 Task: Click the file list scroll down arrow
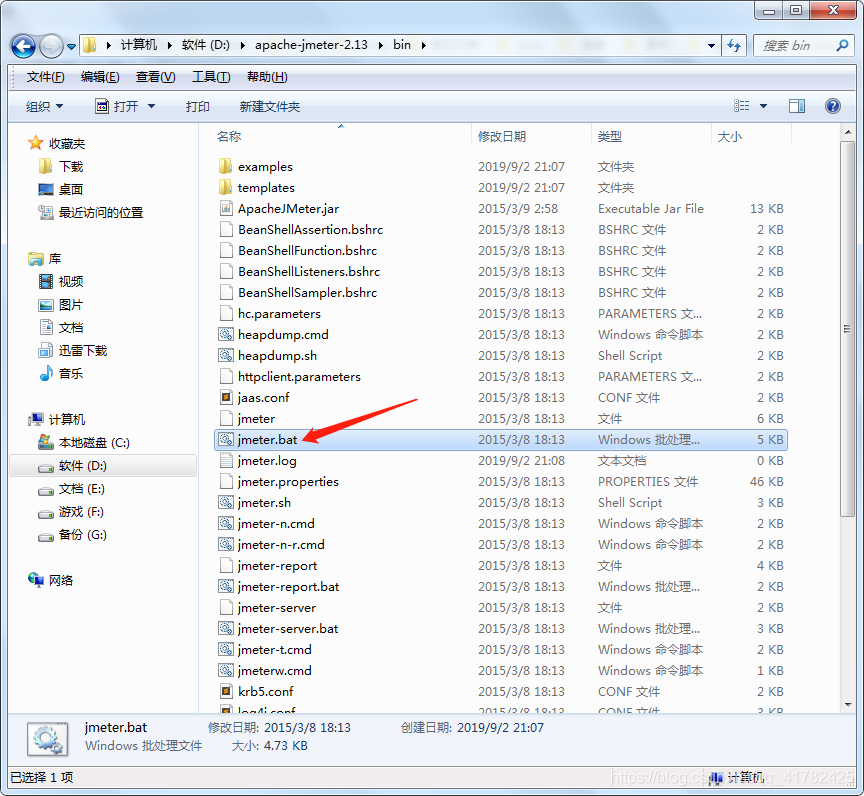point(847,705)
